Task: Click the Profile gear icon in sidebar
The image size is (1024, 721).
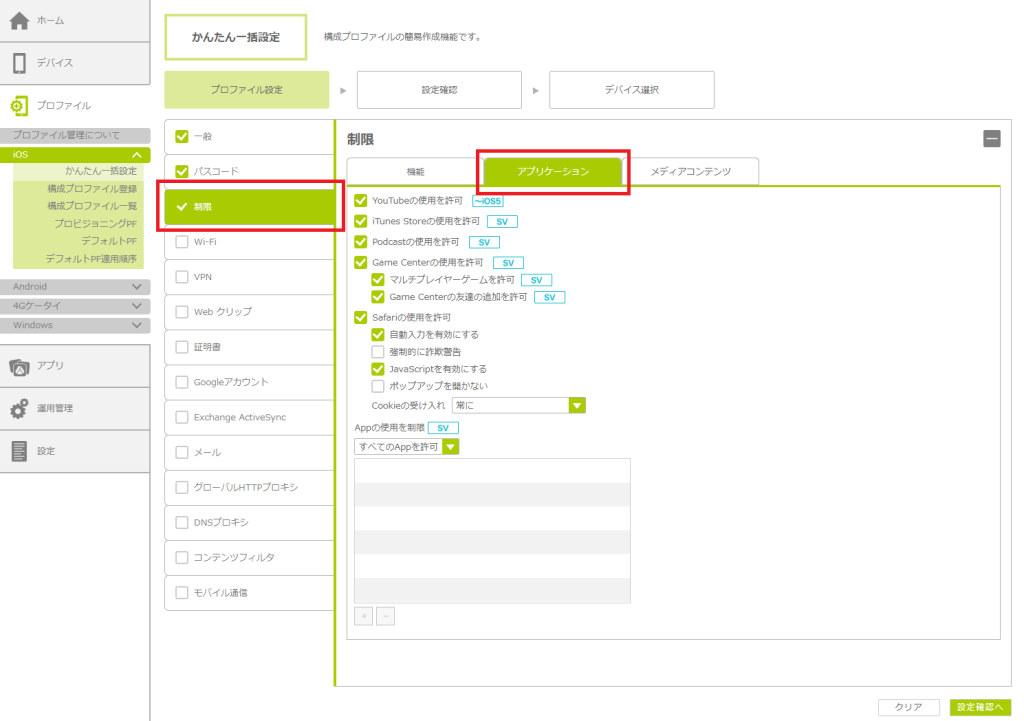Action: coord(19,105)
